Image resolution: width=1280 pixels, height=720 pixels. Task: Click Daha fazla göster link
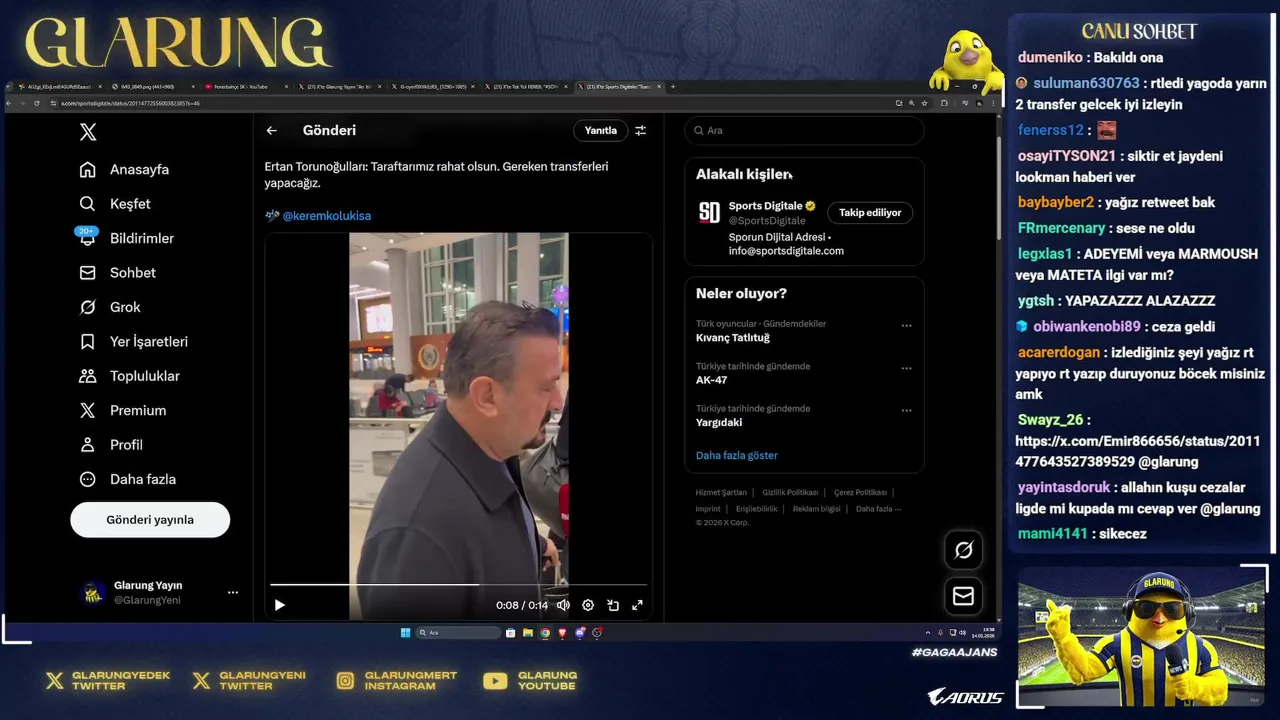[737, 456]
